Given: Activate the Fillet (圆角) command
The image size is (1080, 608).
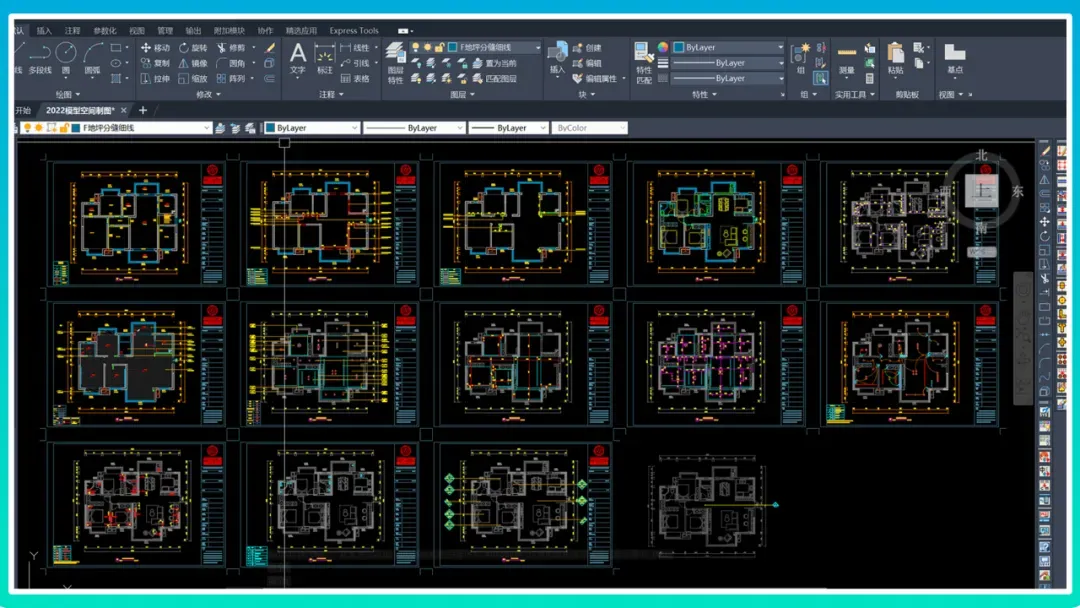Looking at the screenshot, I should 231,63.
